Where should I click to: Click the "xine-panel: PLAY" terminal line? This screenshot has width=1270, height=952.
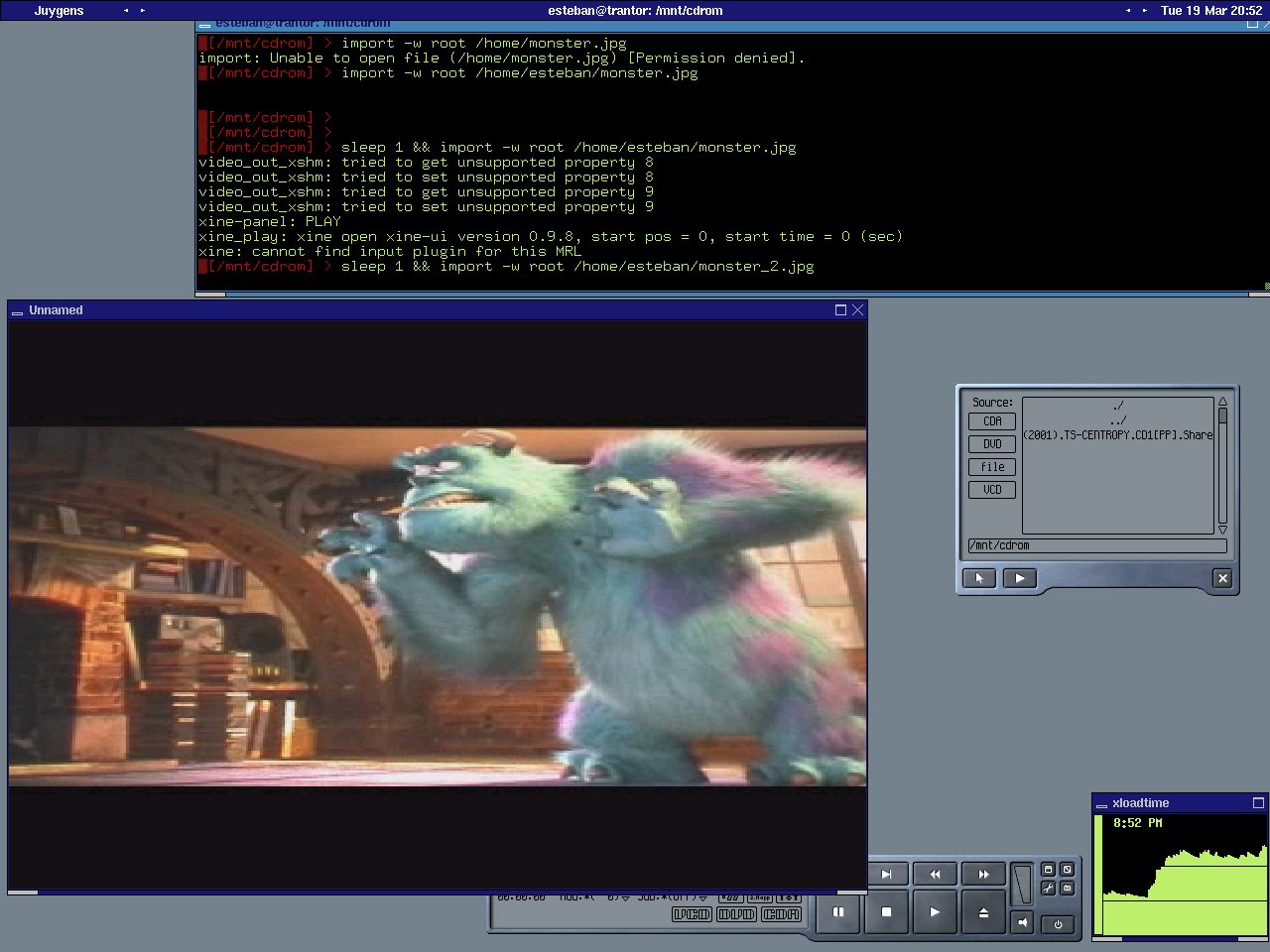(270, 222)
